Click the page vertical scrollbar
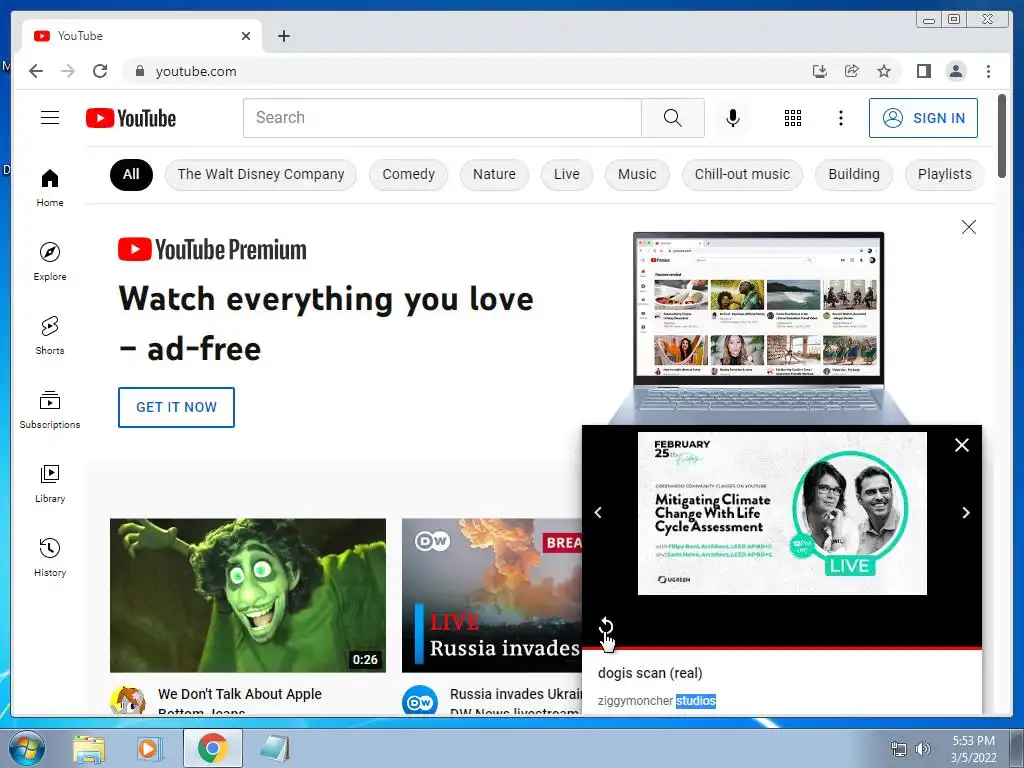The width and height of the screenshot is (1024, 768). click(1002, 136)
